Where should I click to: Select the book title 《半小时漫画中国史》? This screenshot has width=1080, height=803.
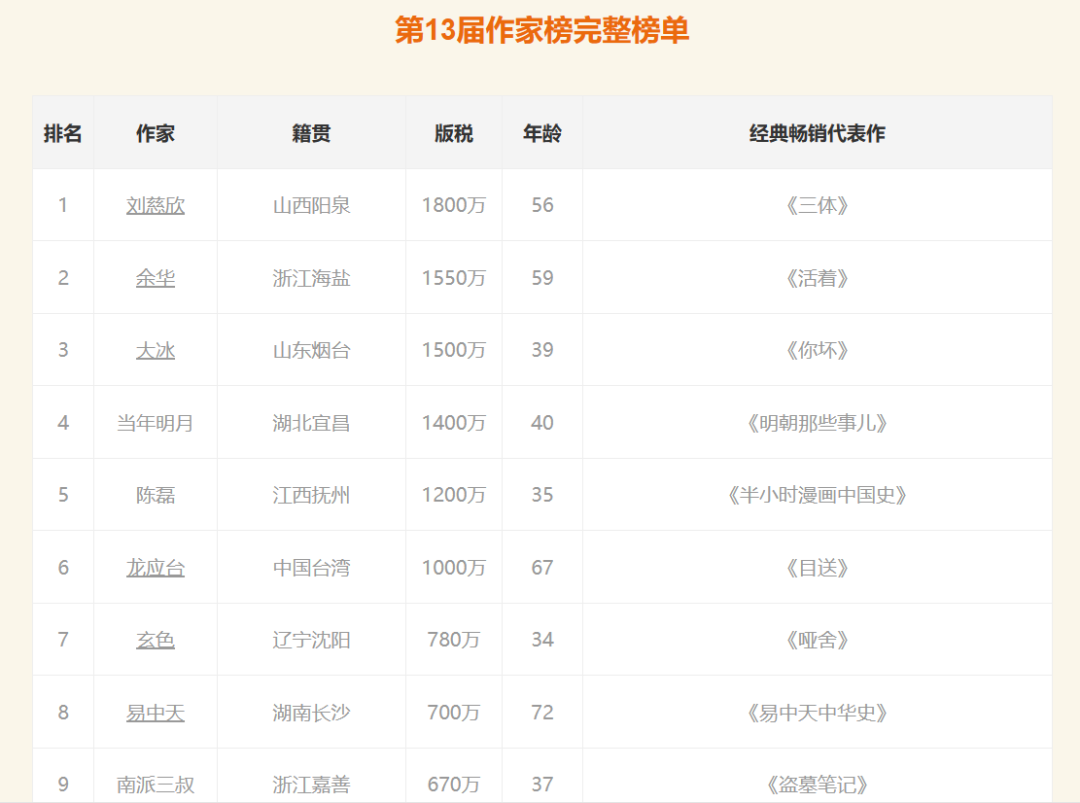coord(818,495)
